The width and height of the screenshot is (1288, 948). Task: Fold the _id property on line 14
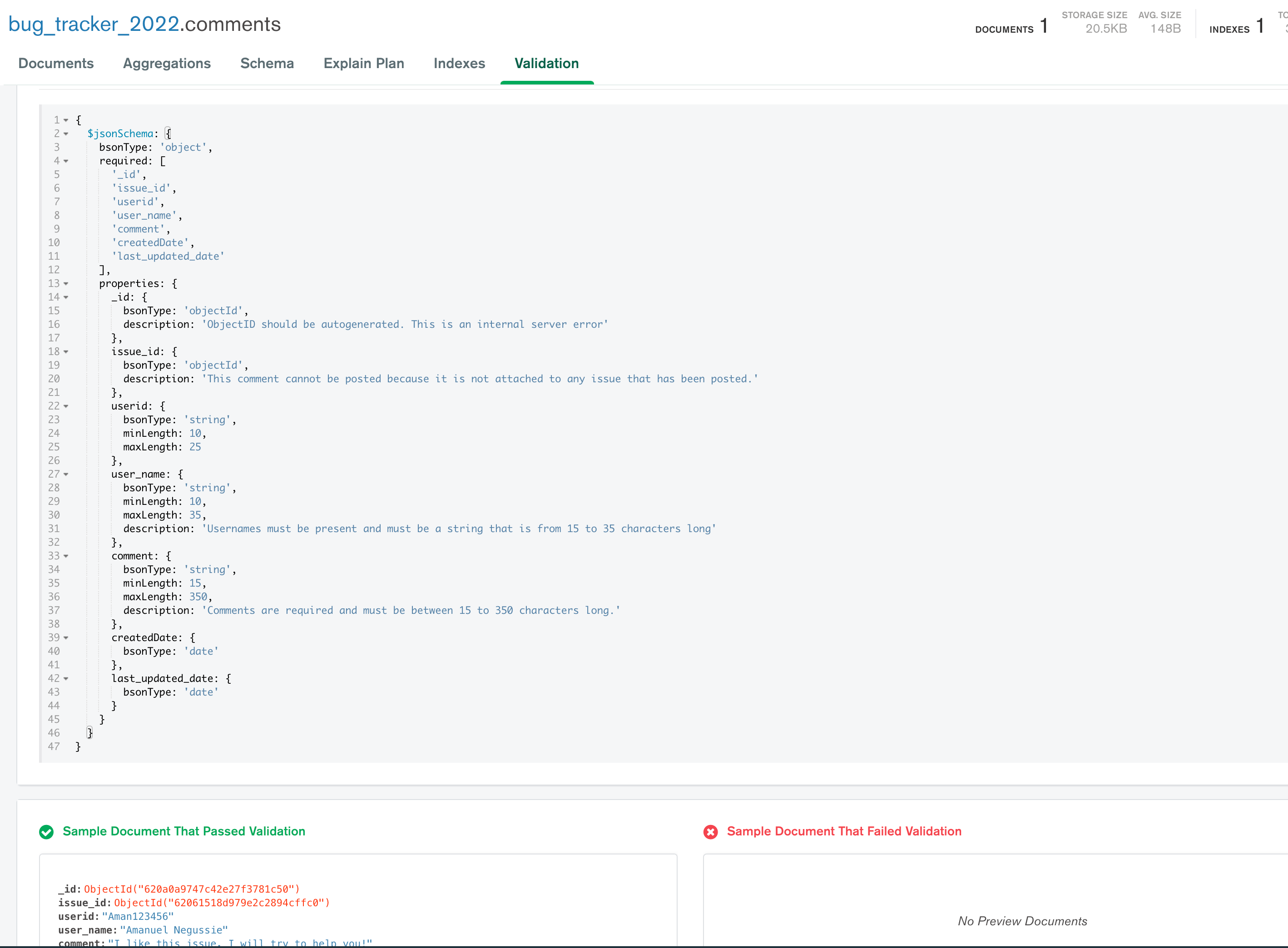coord(66,297)
